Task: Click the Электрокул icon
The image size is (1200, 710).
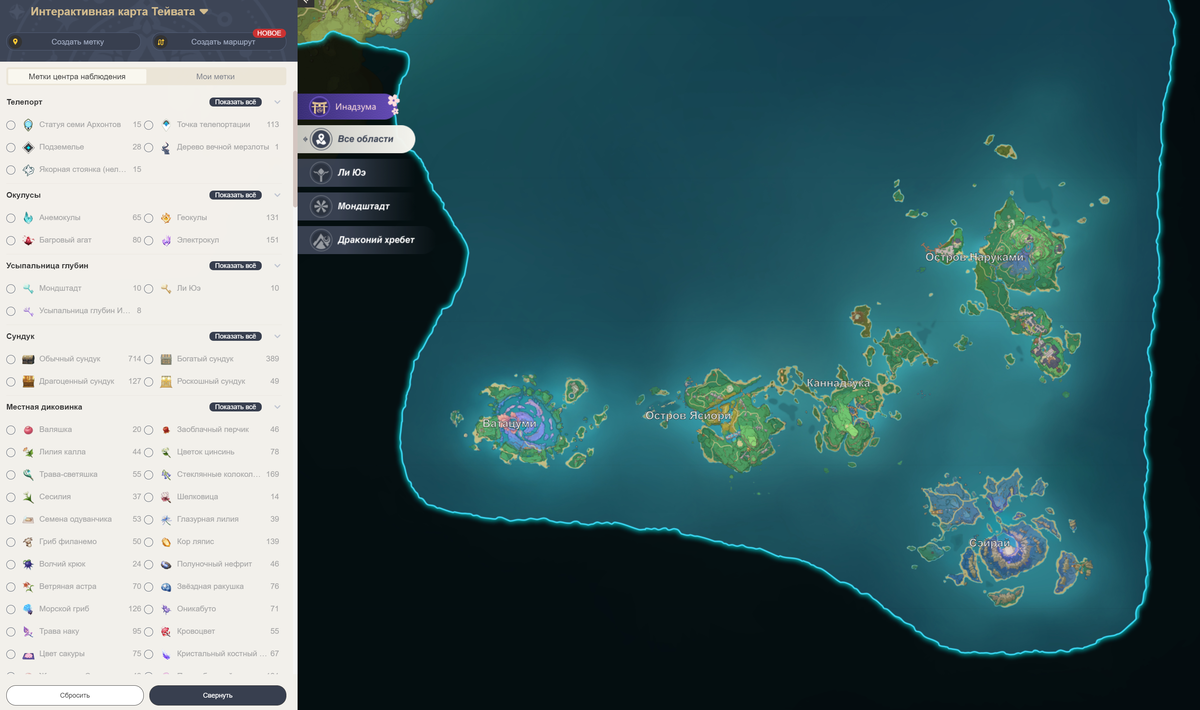Action: click(x=166, y=240)
